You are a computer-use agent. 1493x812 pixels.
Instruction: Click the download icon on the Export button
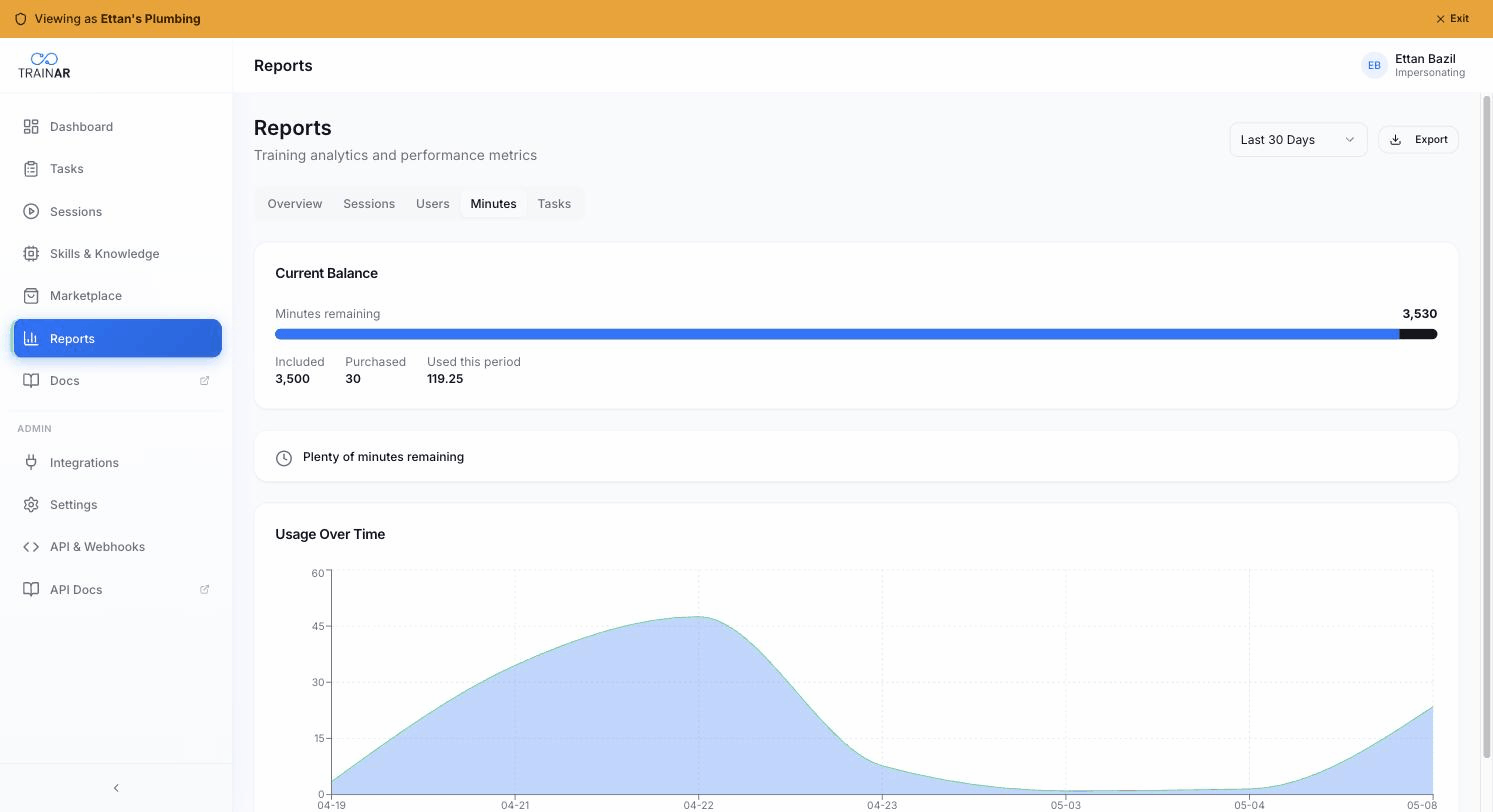coord(1396,140)
